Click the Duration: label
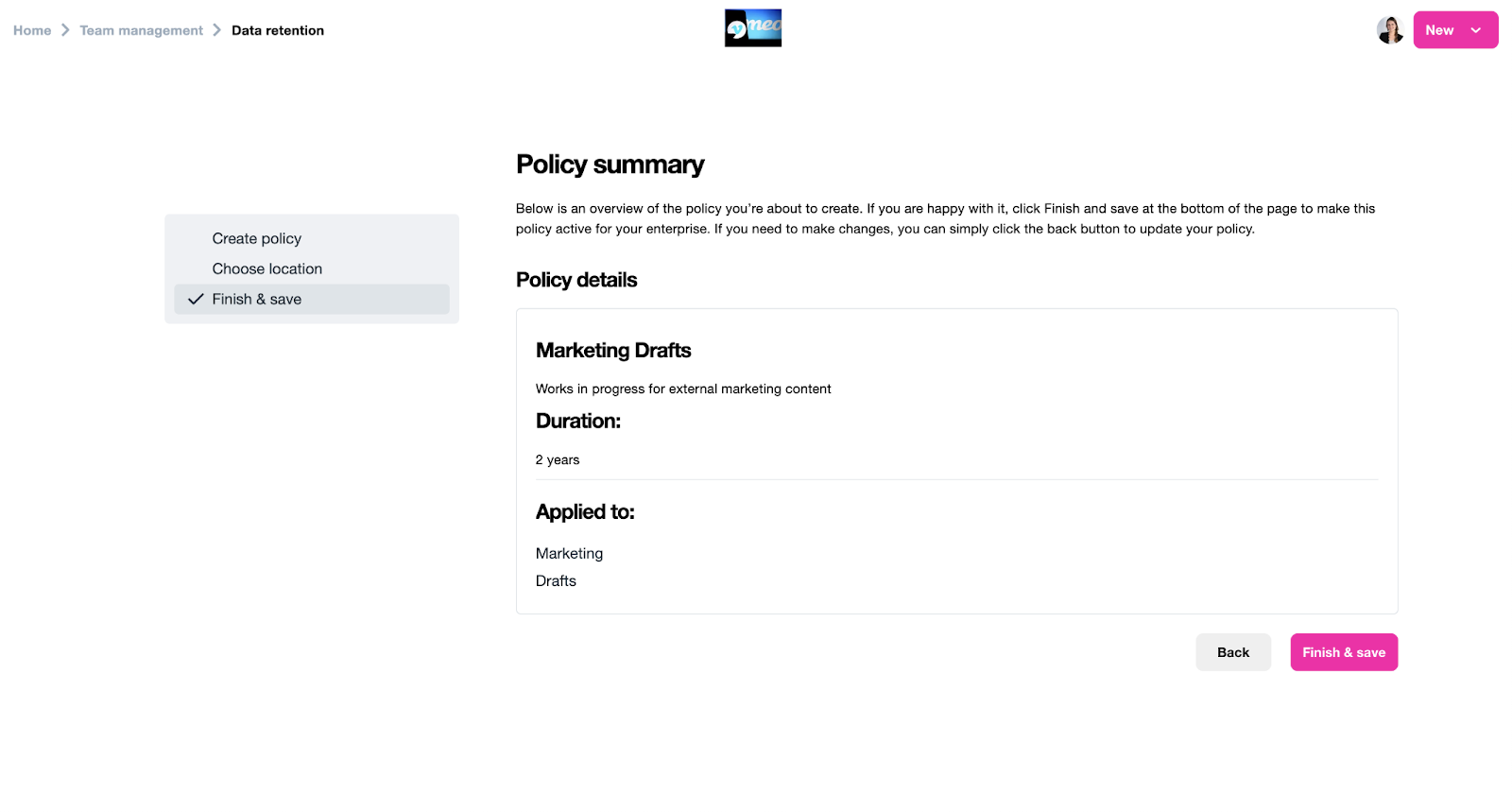 tap(578, 422)
